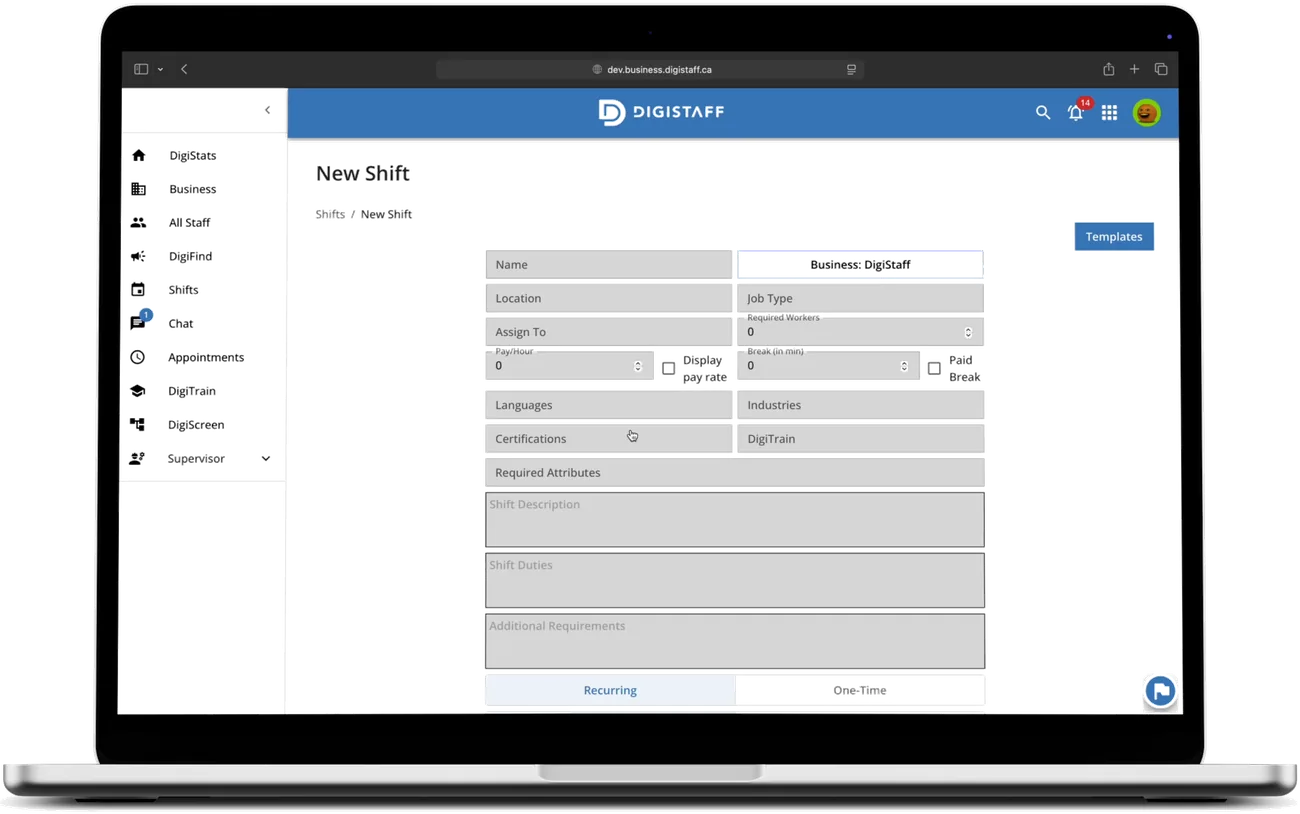Open the Languages dropdown

[609, 405]
